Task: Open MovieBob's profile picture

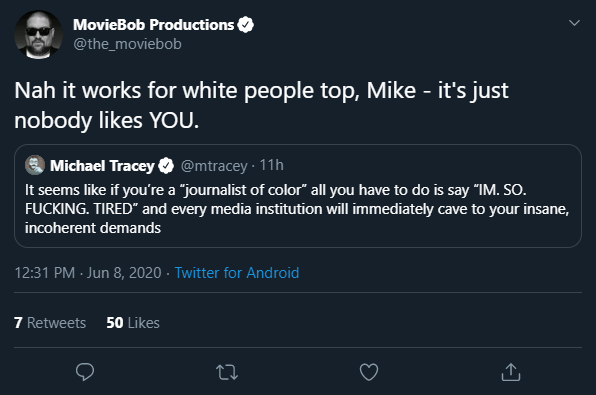Action: (38, 35)
